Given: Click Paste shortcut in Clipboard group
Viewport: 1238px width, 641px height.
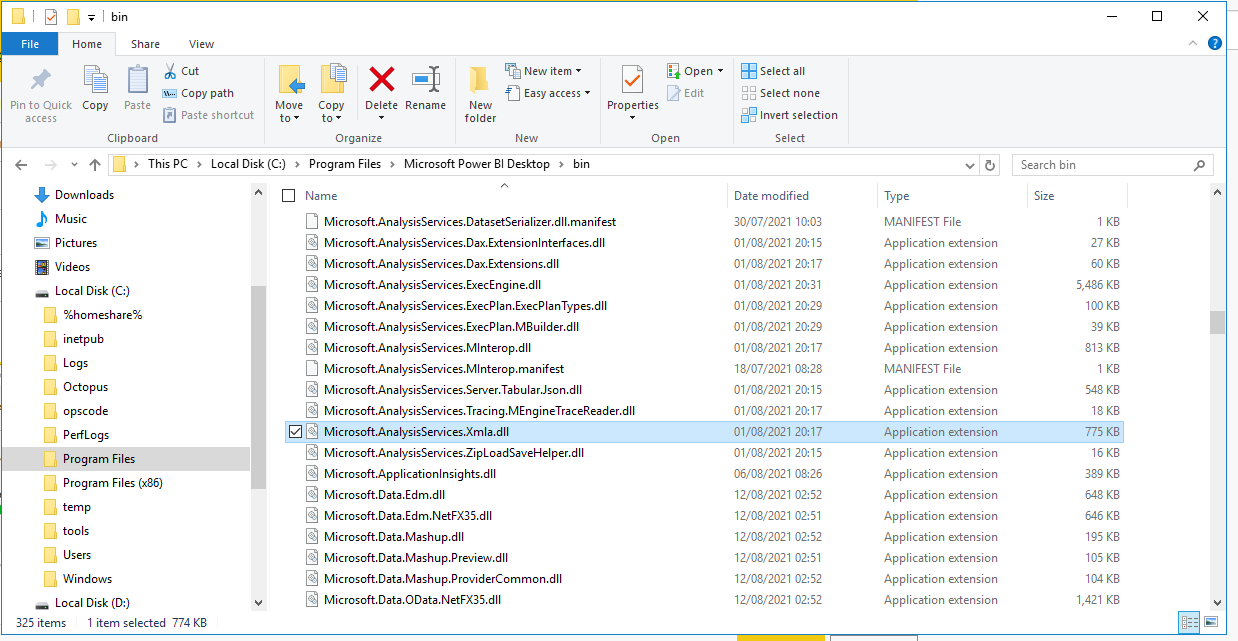Looking at the screenshot, I should [208, 115].
